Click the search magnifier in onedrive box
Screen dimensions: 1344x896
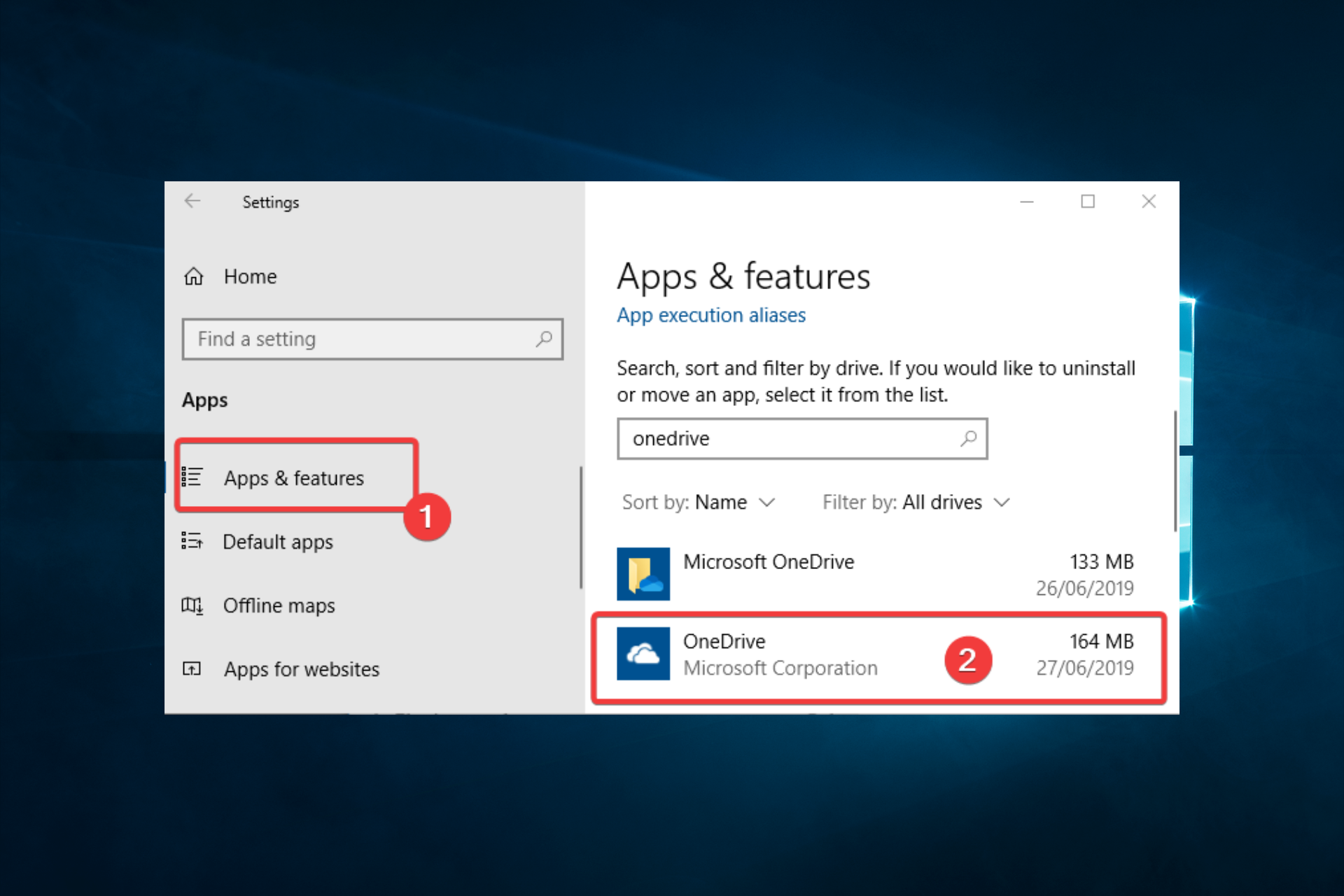(x=969, y=439)
